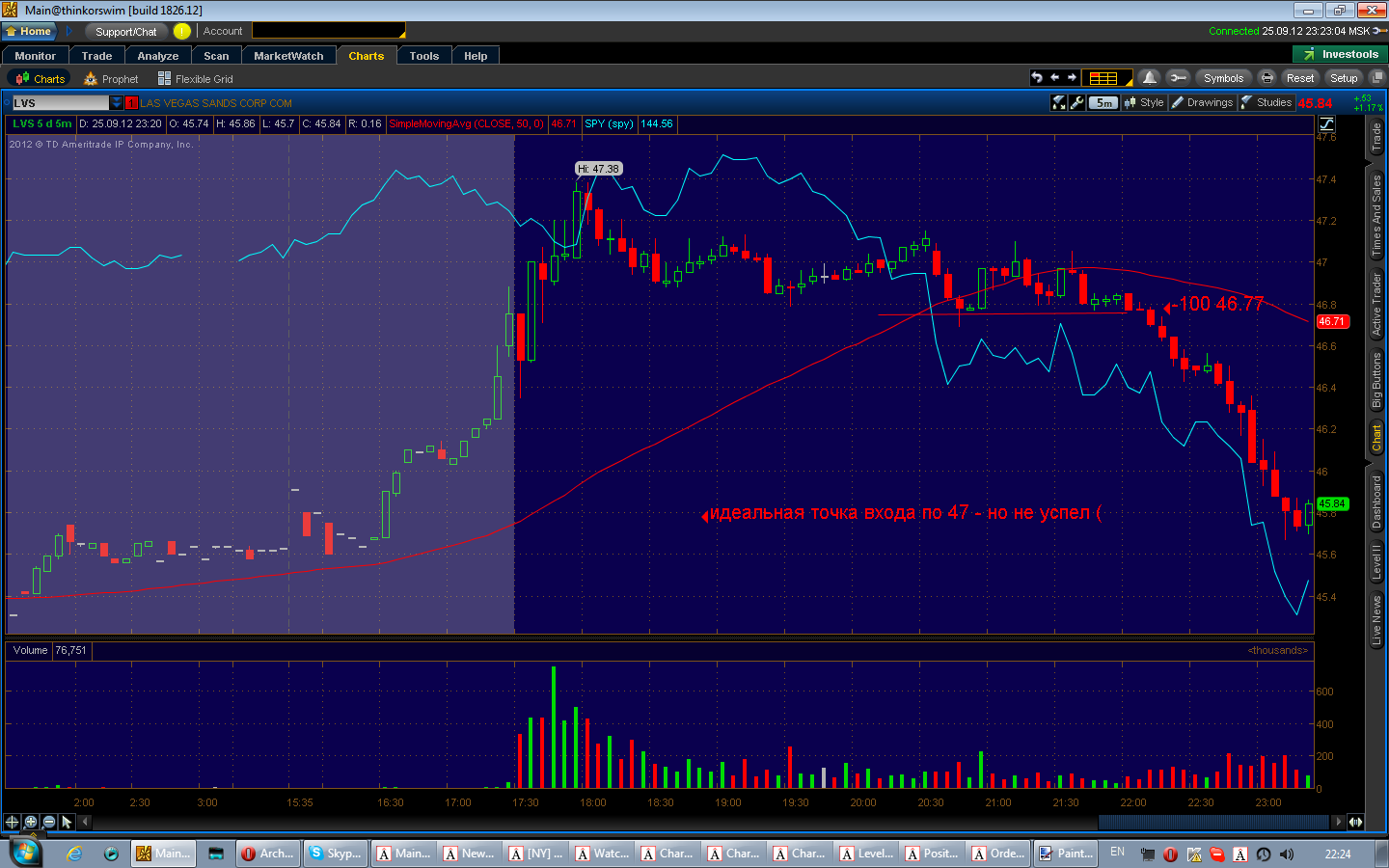Click the quick study flask icon
The image size is (1389, 868).
point(1058,102)
